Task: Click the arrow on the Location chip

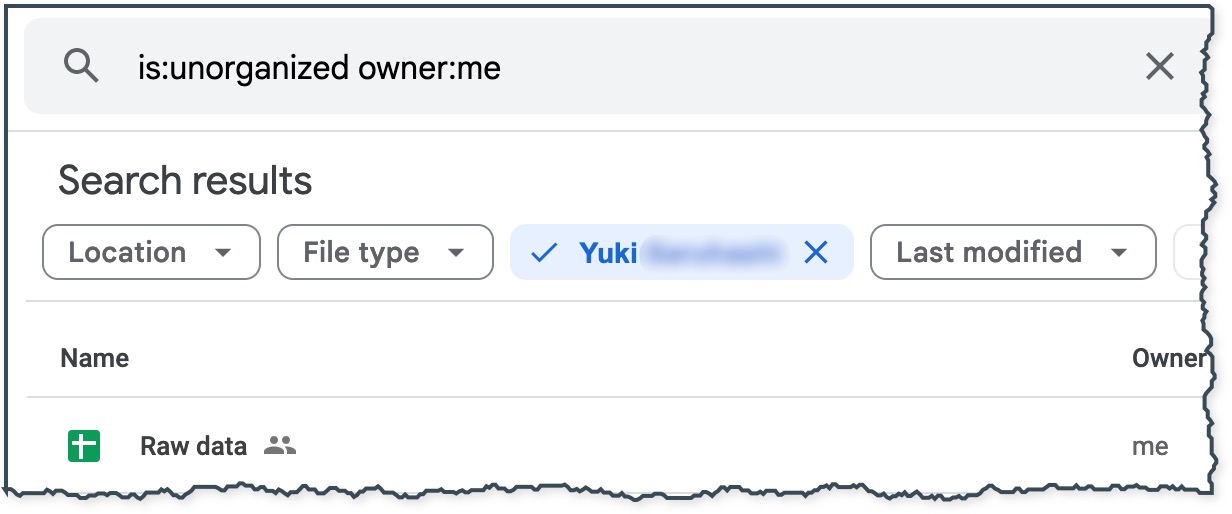Action: (x=223, y=253)
